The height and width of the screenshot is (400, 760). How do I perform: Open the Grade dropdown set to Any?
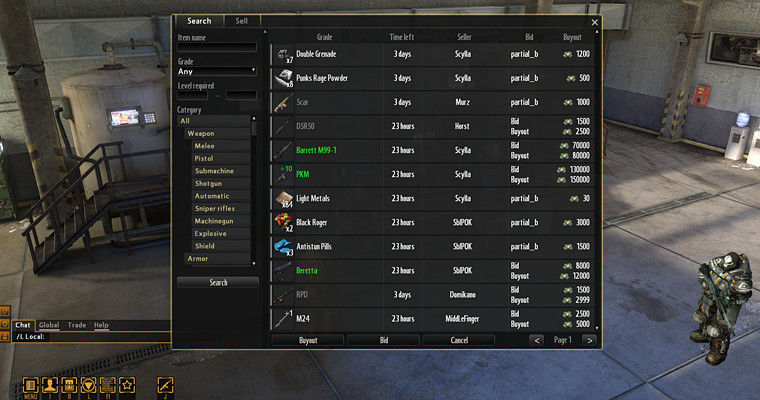point(217,71)
